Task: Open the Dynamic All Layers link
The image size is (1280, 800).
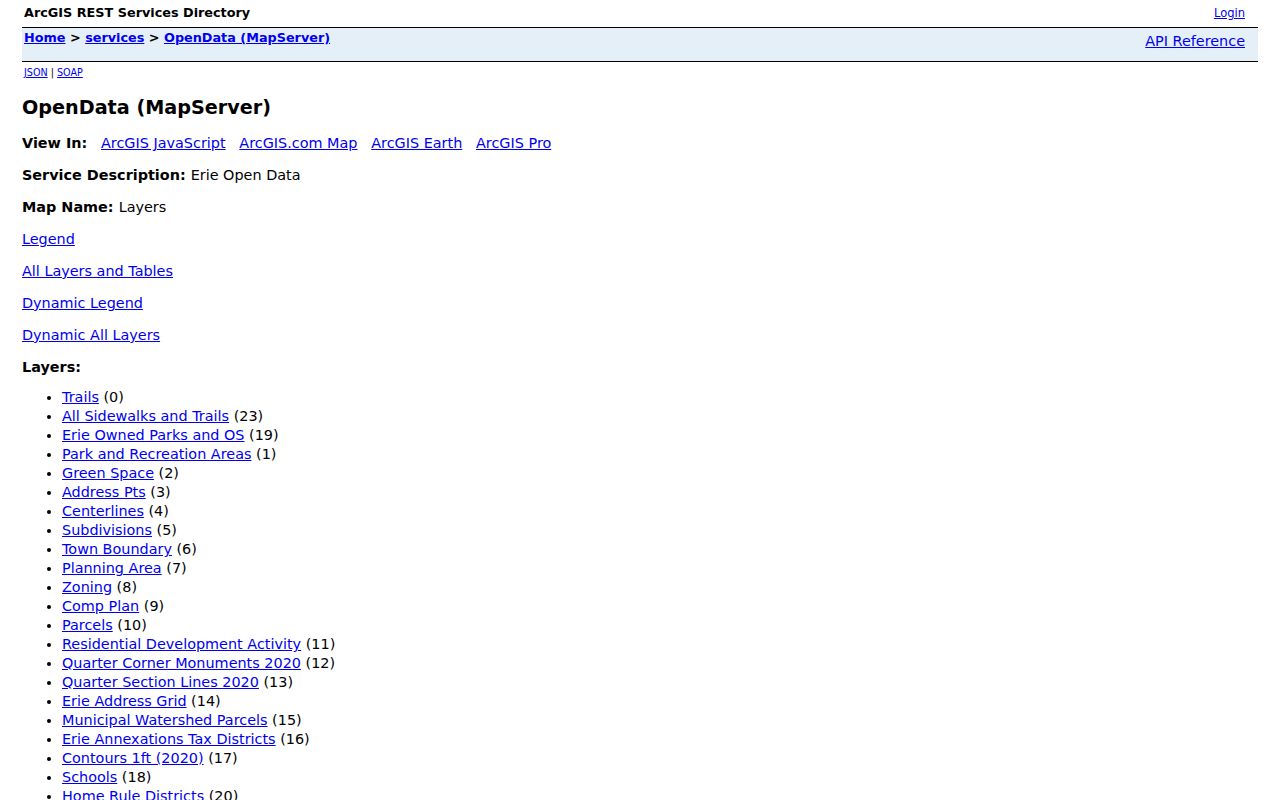Action: [x=91, y=335]
